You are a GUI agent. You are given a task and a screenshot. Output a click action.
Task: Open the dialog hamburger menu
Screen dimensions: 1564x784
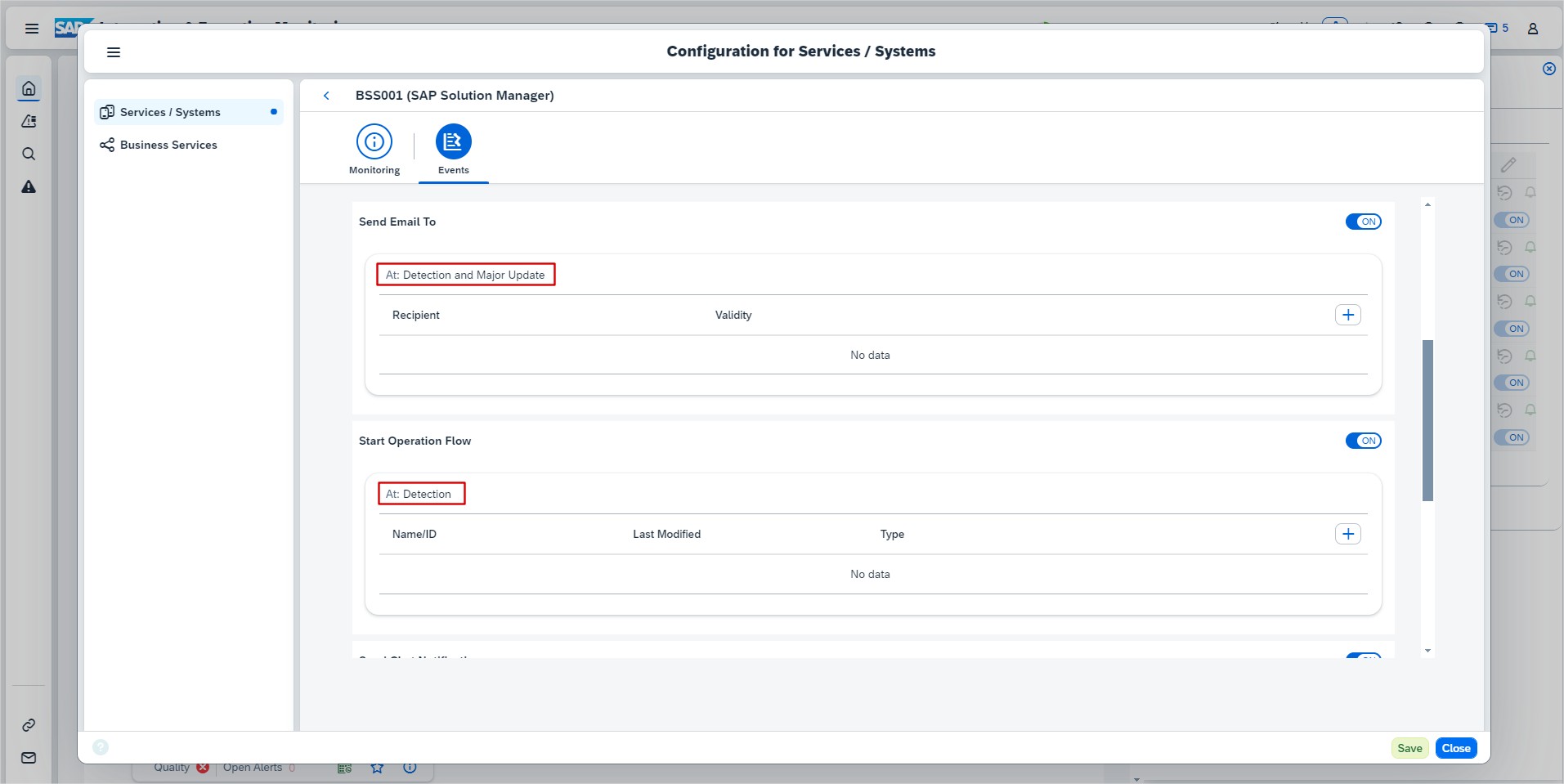(x=114, y=52)
